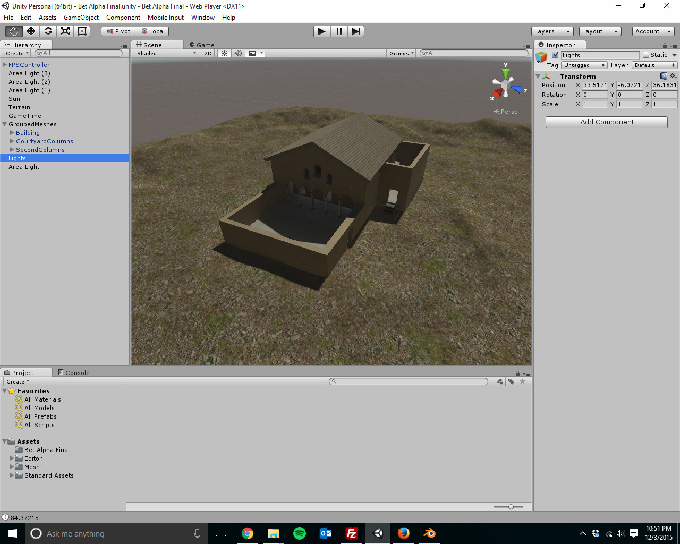The image size is (680, 544).
Task: Click the Hierarchy search field
Action: tap(78, 53)
